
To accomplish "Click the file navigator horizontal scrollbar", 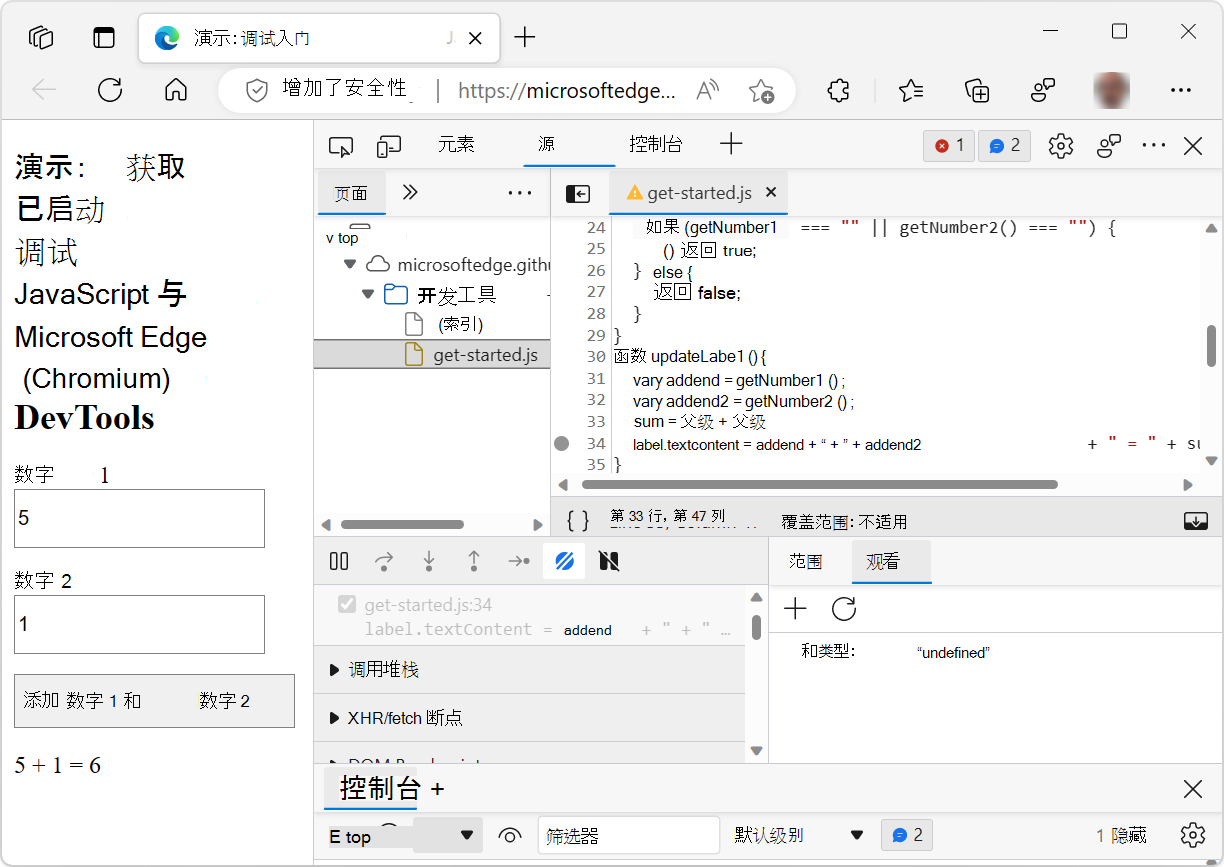I will pos(402,524).
